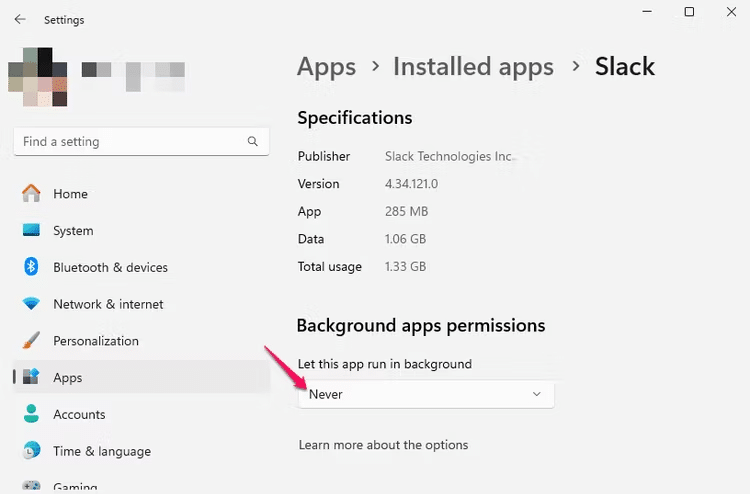Click the Apps breadcrumb link
Screen dimensions: 750x494
click(326, 67)
